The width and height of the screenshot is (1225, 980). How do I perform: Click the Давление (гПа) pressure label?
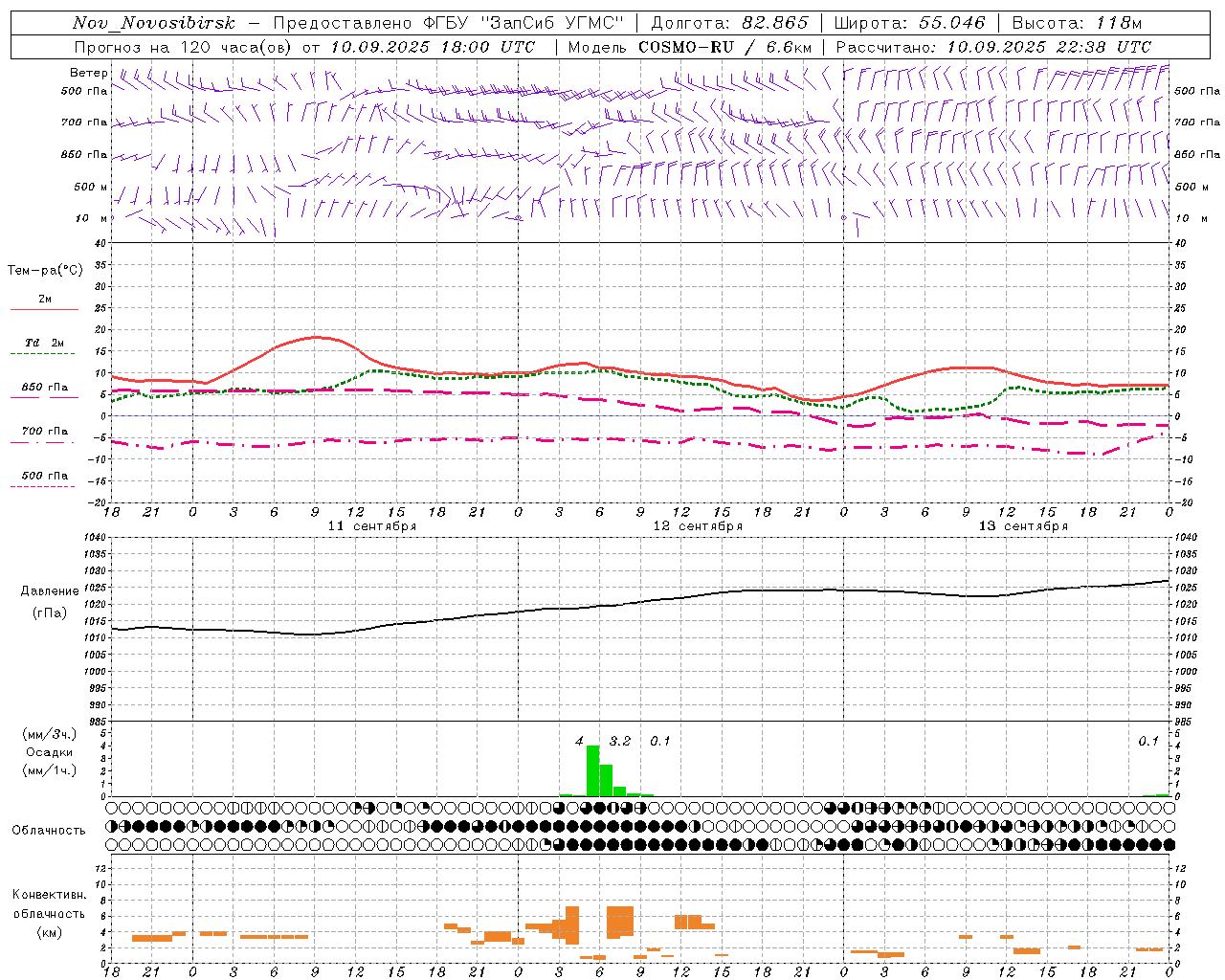50,602
